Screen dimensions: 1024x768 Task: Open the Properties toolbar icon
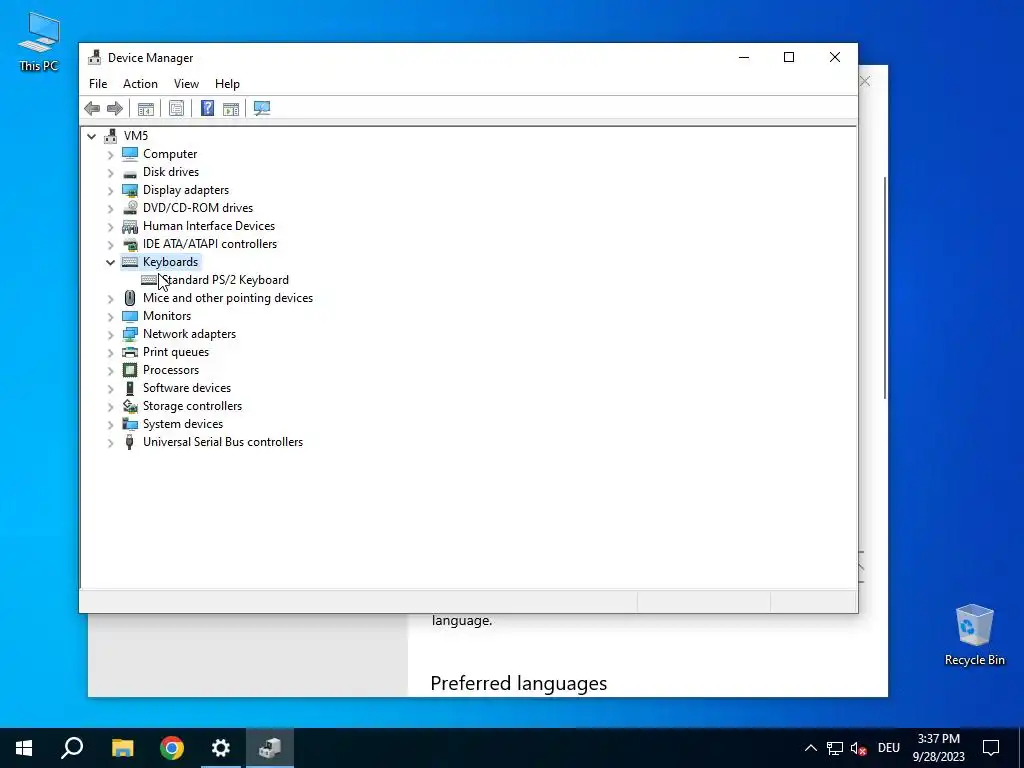176,108
